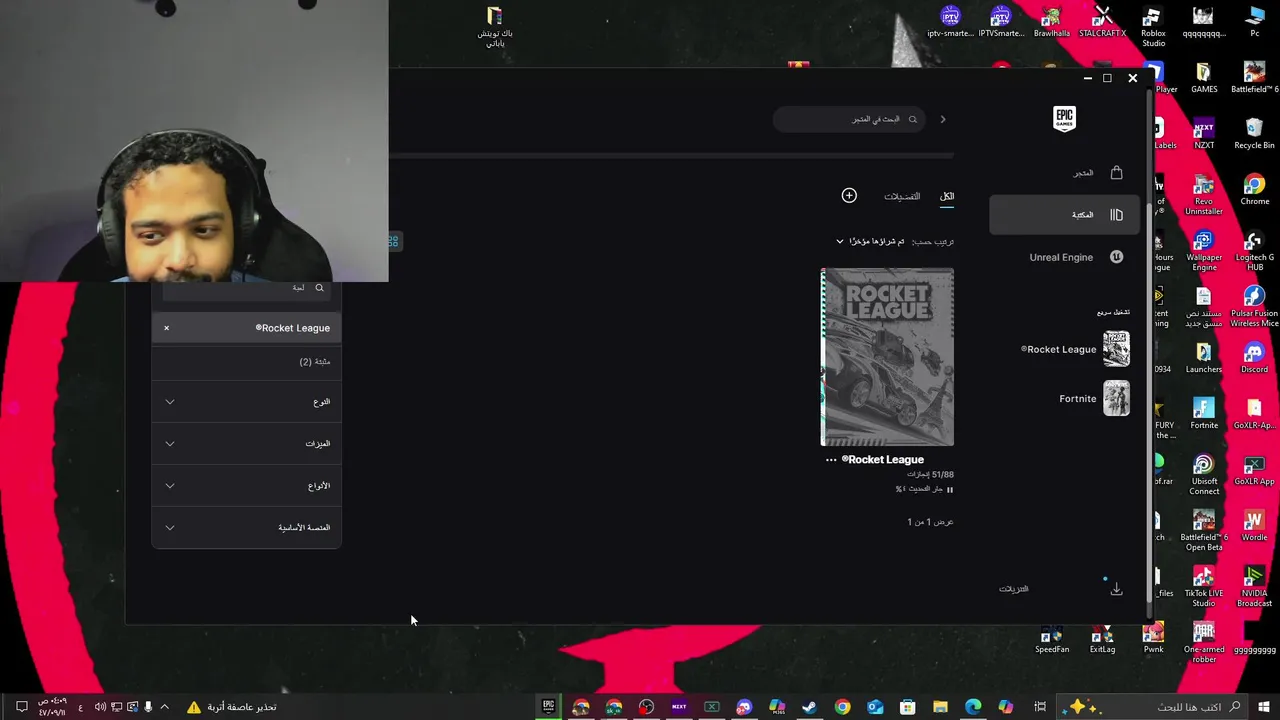Launch Fortnite from quick launch list
This screenshot has height=720, width=1280.
tap(1095, 398)
